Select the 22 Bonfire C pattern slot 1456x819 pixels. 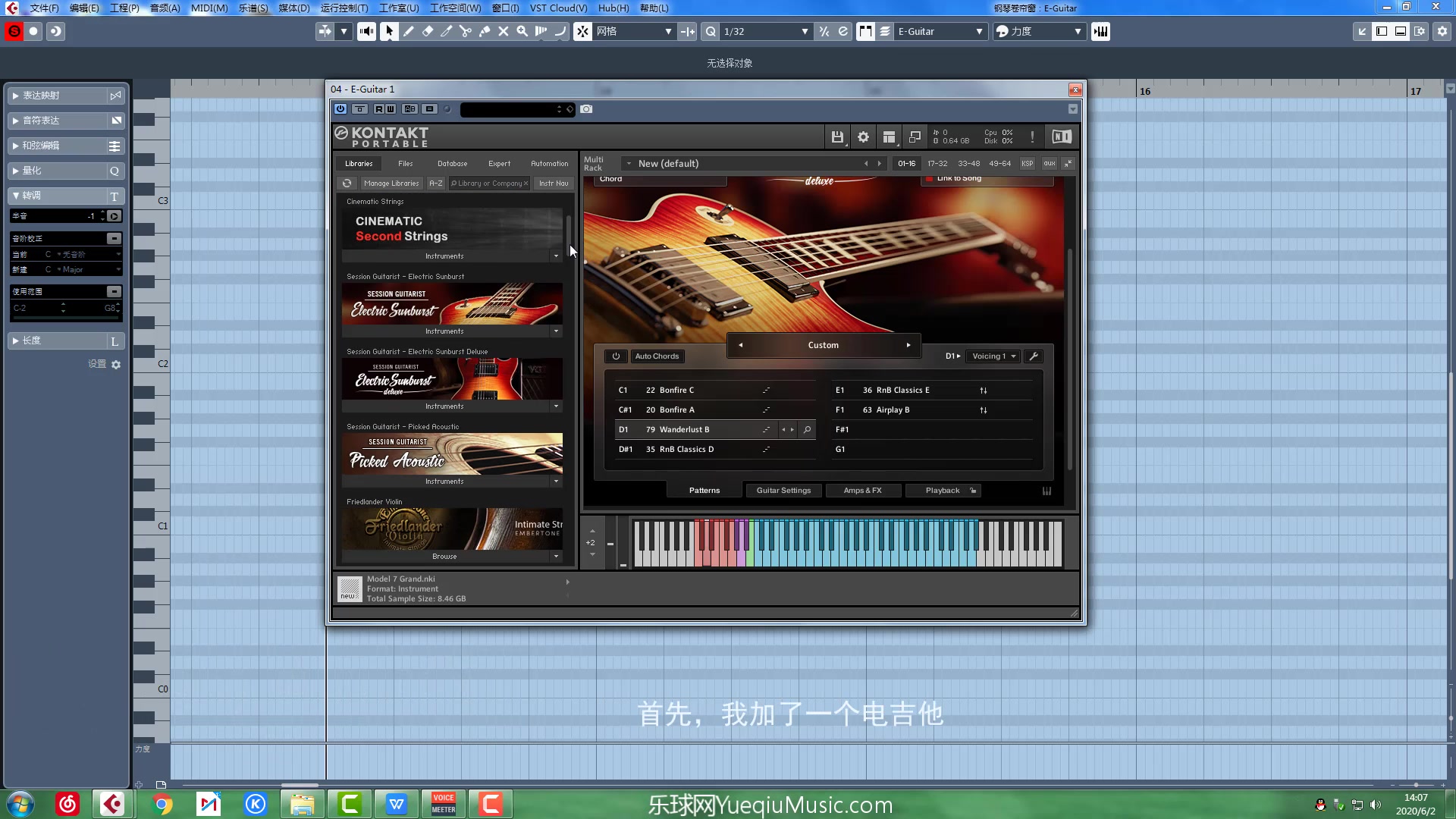715,391
